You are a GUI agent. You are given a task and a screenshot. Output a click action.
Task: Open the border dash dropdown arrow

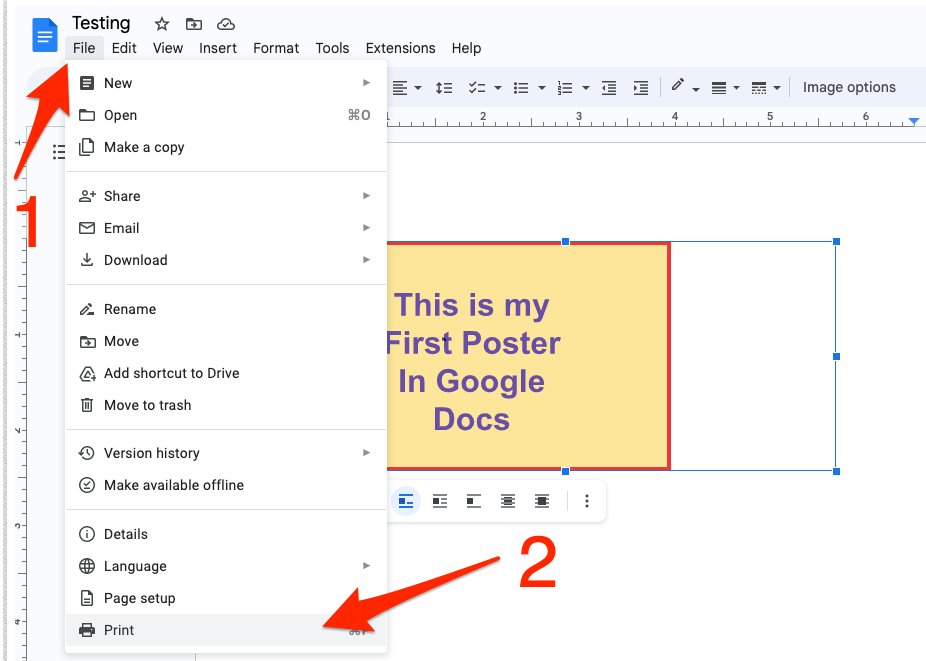click(777, 88)
